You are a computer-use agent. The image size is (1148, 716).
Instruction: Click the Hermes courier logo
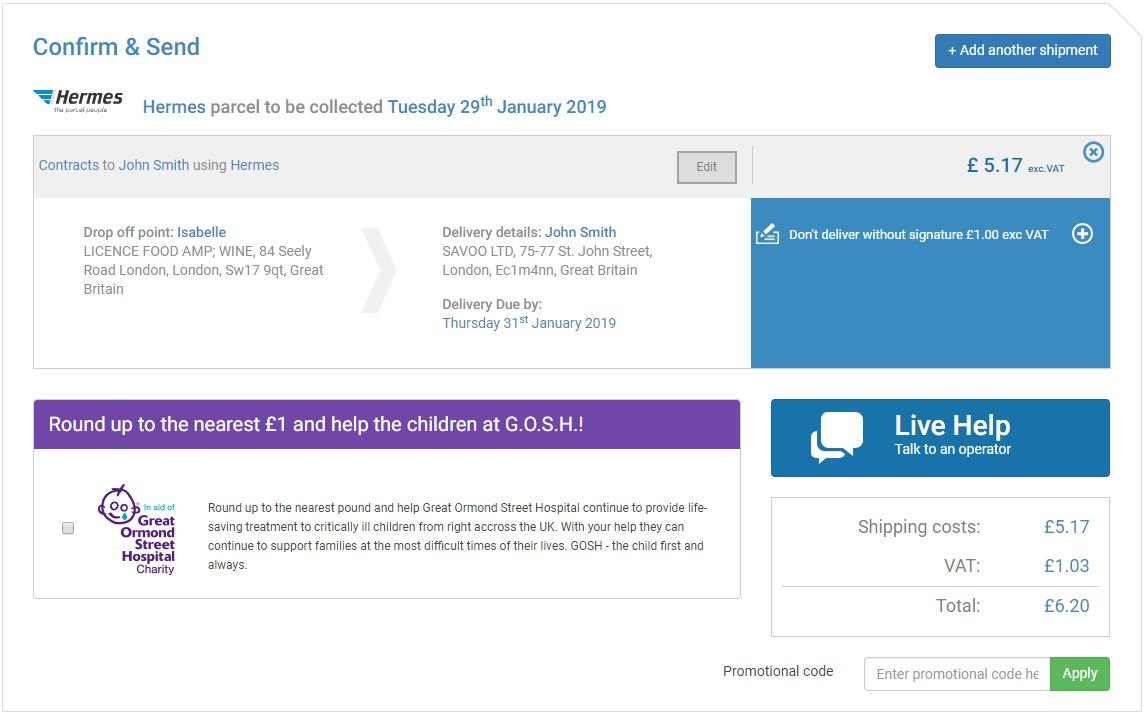(x=78, y=98)
